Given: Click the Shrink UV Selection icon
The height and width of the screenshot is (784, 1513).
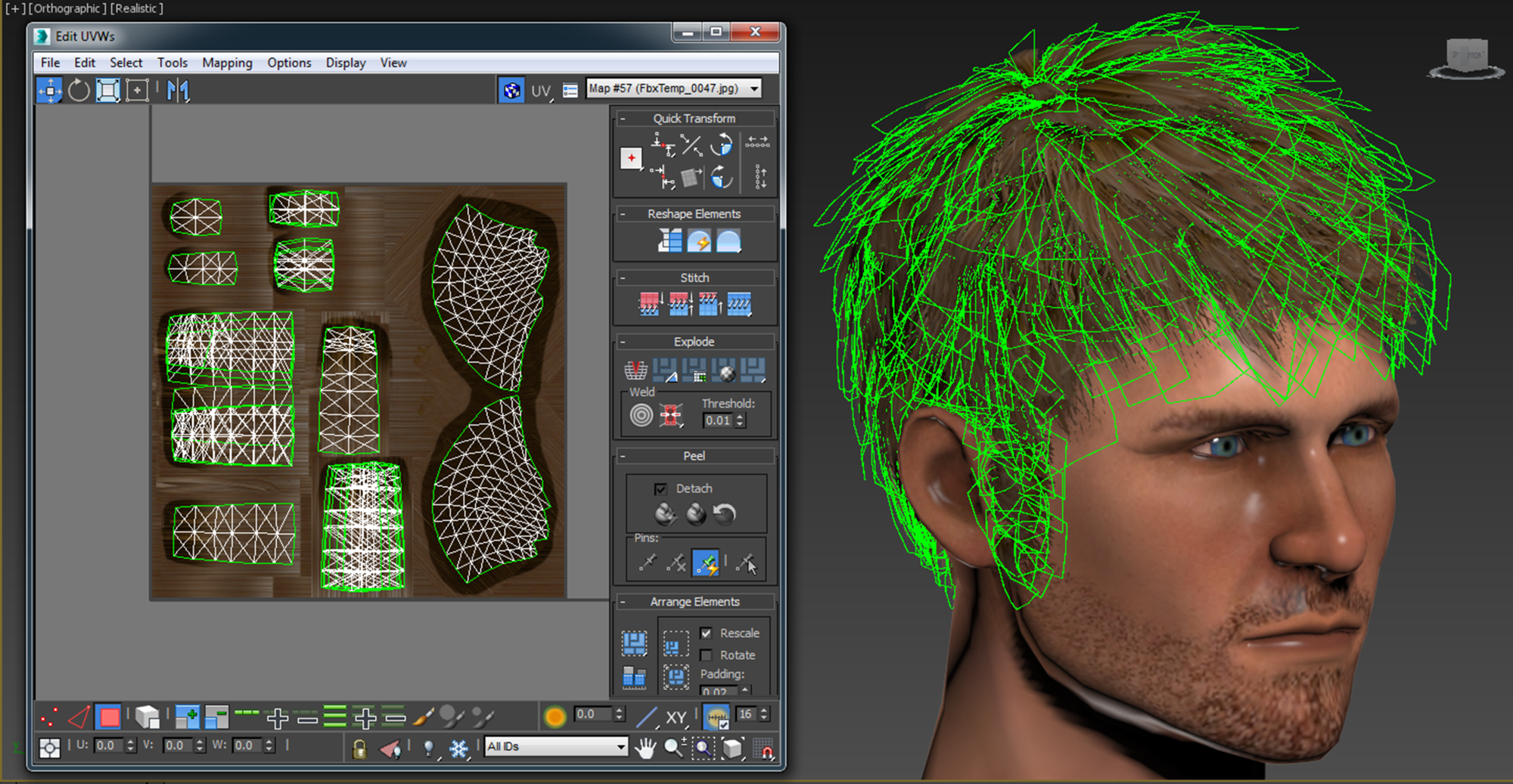Looking at the screenshot, I should (216, 717).
